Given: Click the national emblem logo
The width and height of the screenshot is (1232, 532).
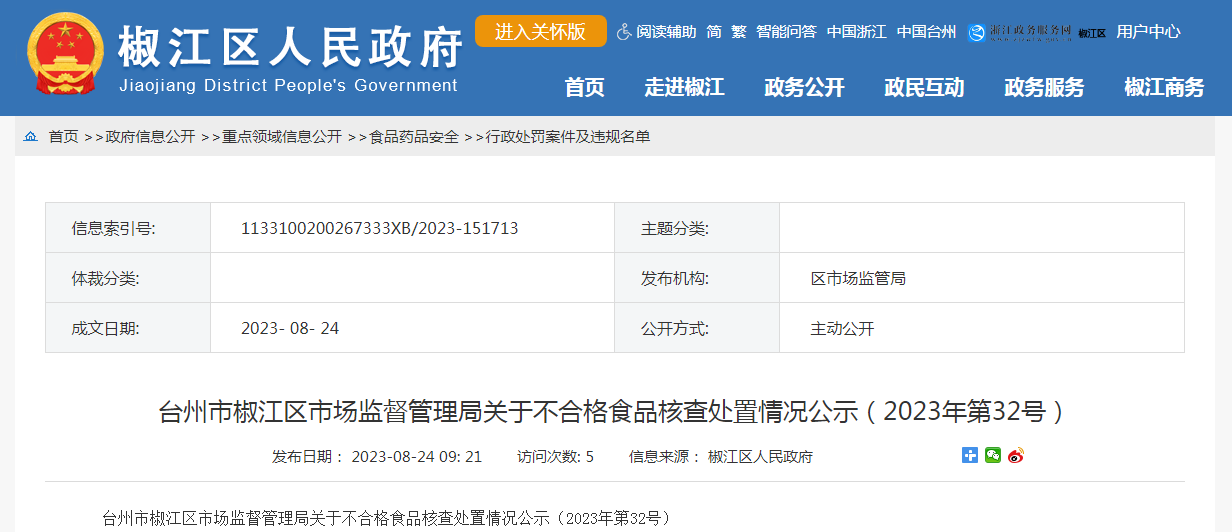Looking at the screenshot, I should (x=65, y=57).
